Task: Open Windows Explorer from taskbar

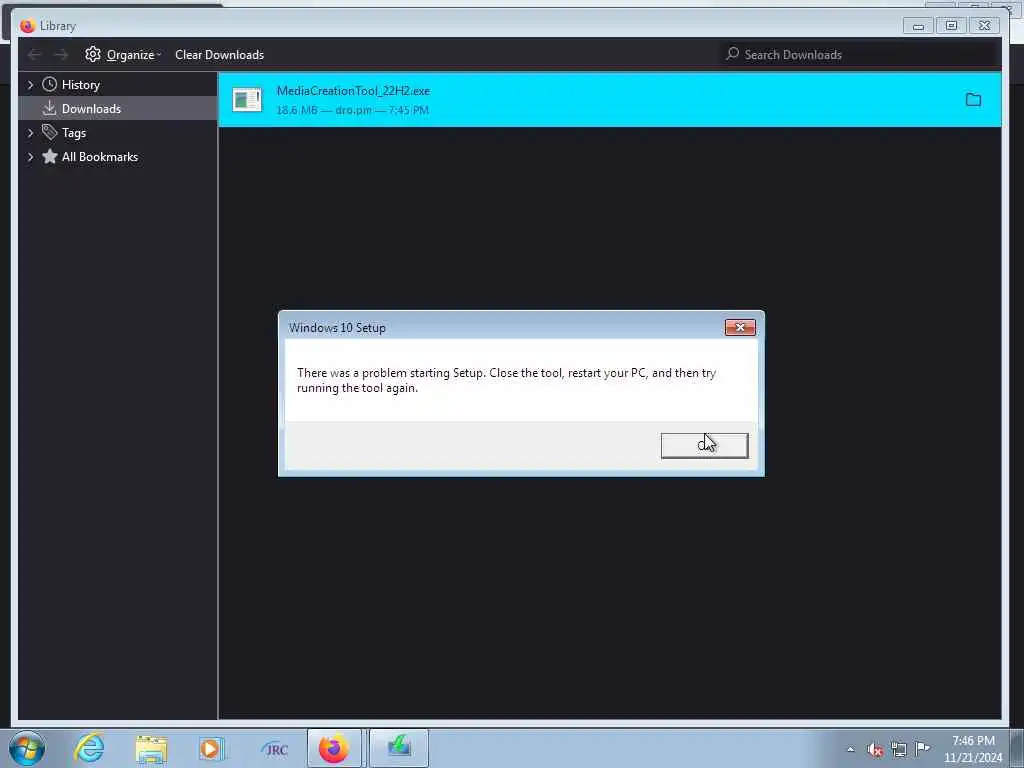Action: 151,749
